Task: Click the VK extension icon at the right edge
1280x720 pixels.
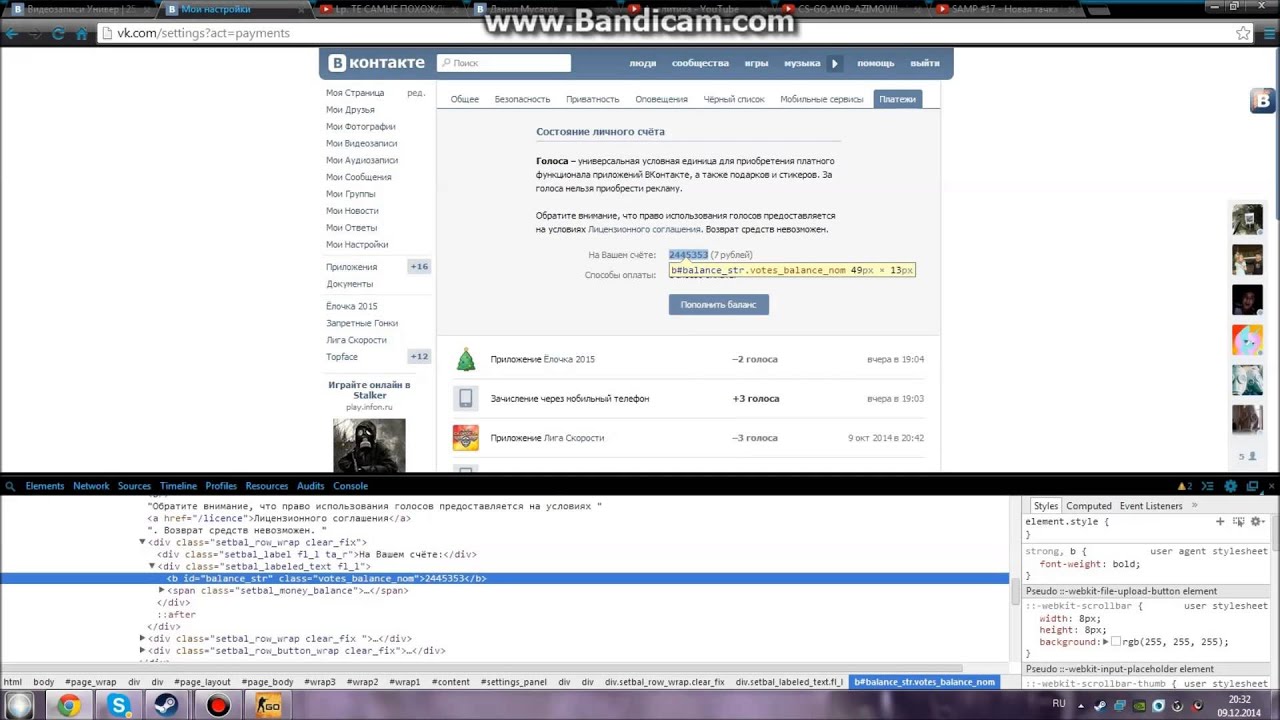Action: click(1262, 100)
